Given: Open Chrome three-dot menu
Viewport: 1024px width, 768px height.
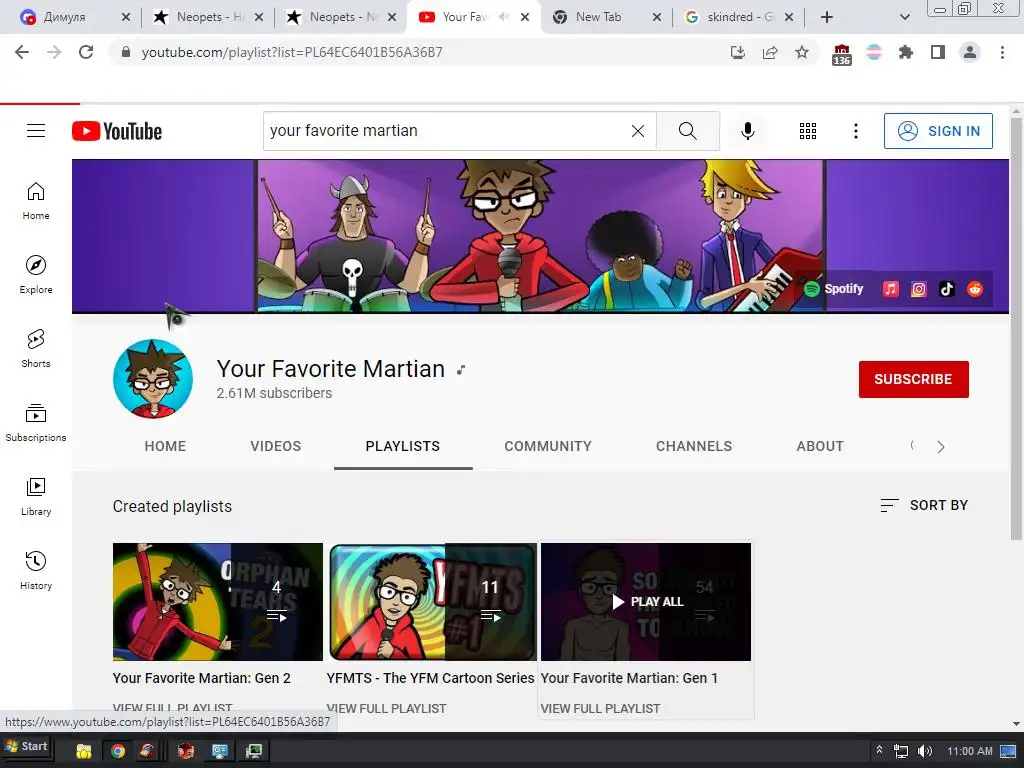Looking at the screenshot, I should click(x=1002, y=52).
